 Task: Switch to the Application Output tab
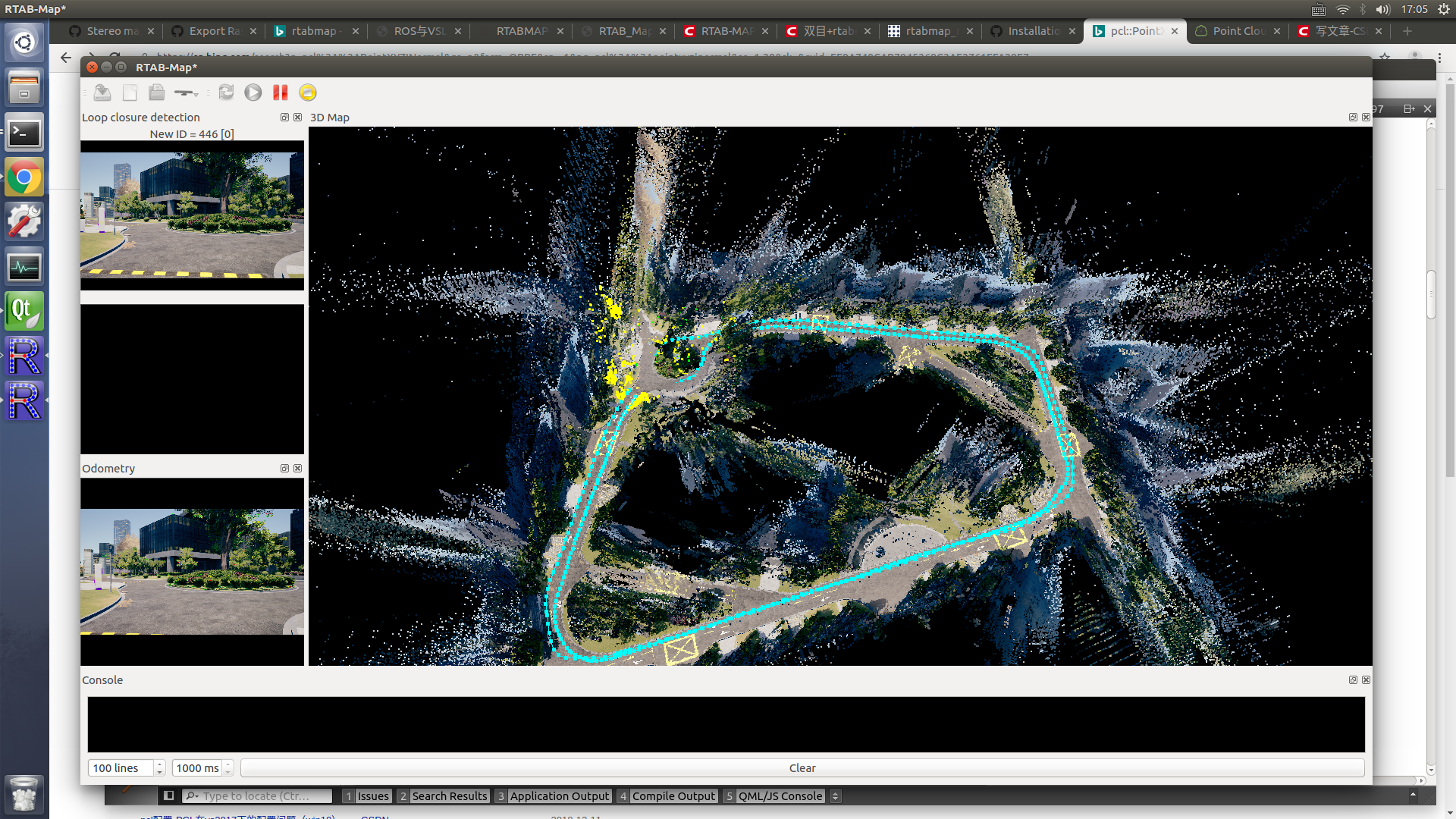[x=558, y=796]
